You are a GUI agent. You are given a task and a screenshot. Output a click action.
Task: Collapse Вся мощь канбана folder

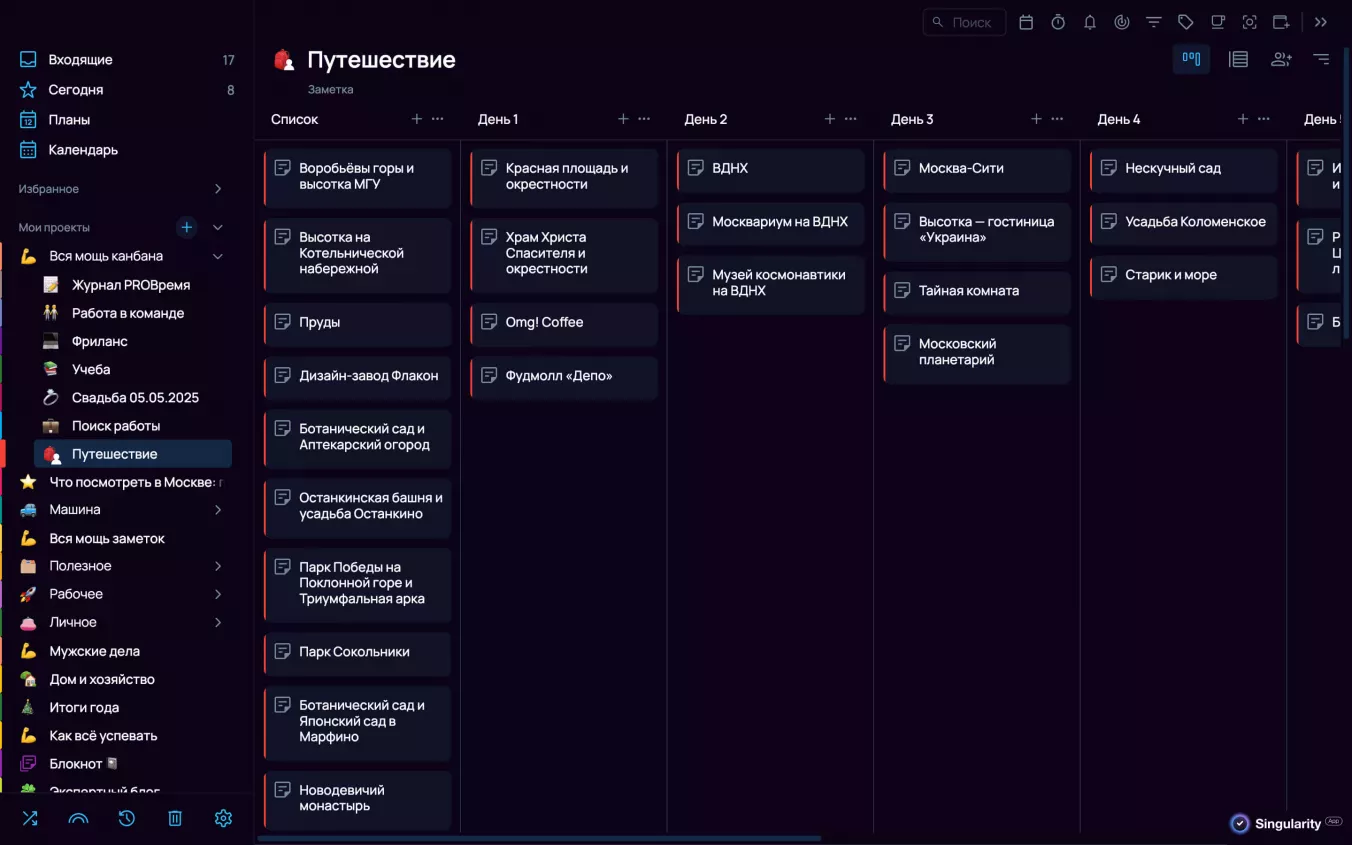tap(218, 256)
